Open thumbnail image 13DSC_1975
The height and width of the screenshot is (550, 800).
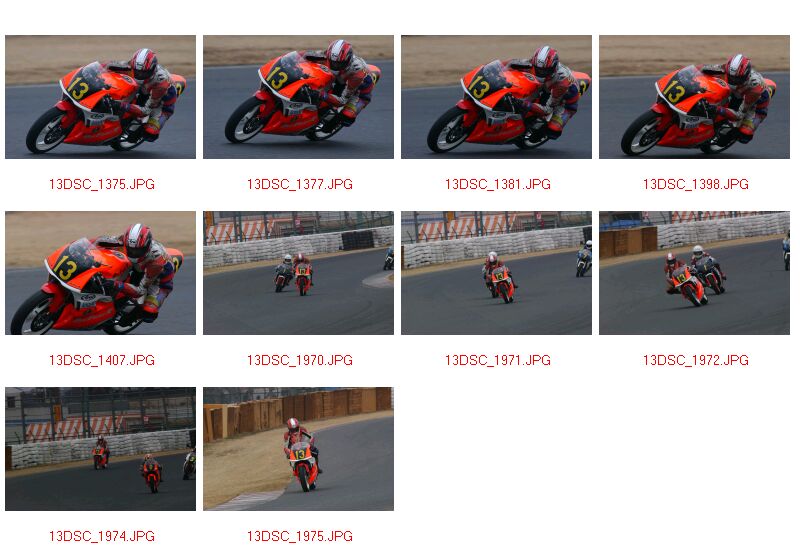(x=298, y=449)
